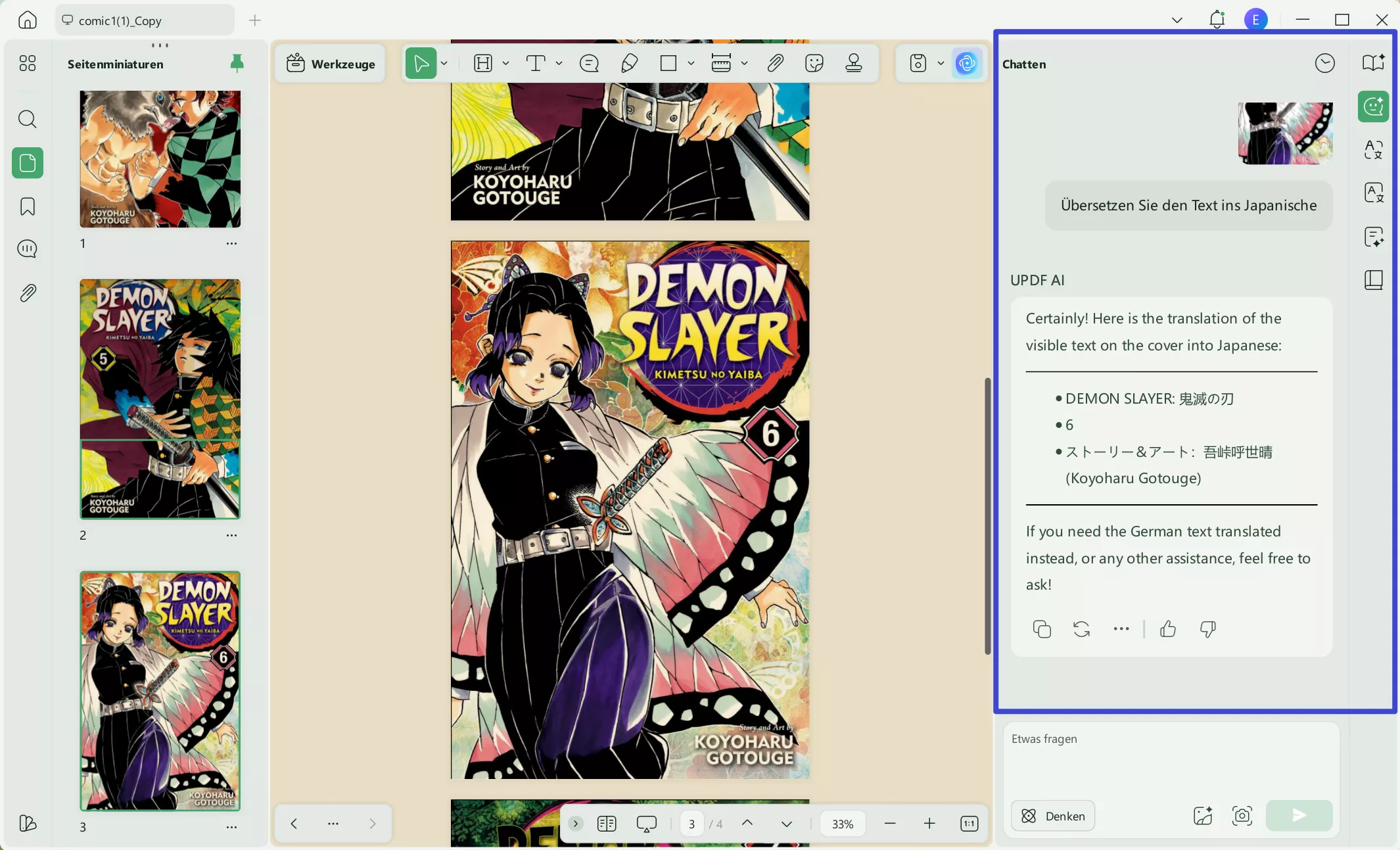Expand the shape tool dropdown arrow
The width and height of the screenshot is (1400, 850).
pos(691,63)
